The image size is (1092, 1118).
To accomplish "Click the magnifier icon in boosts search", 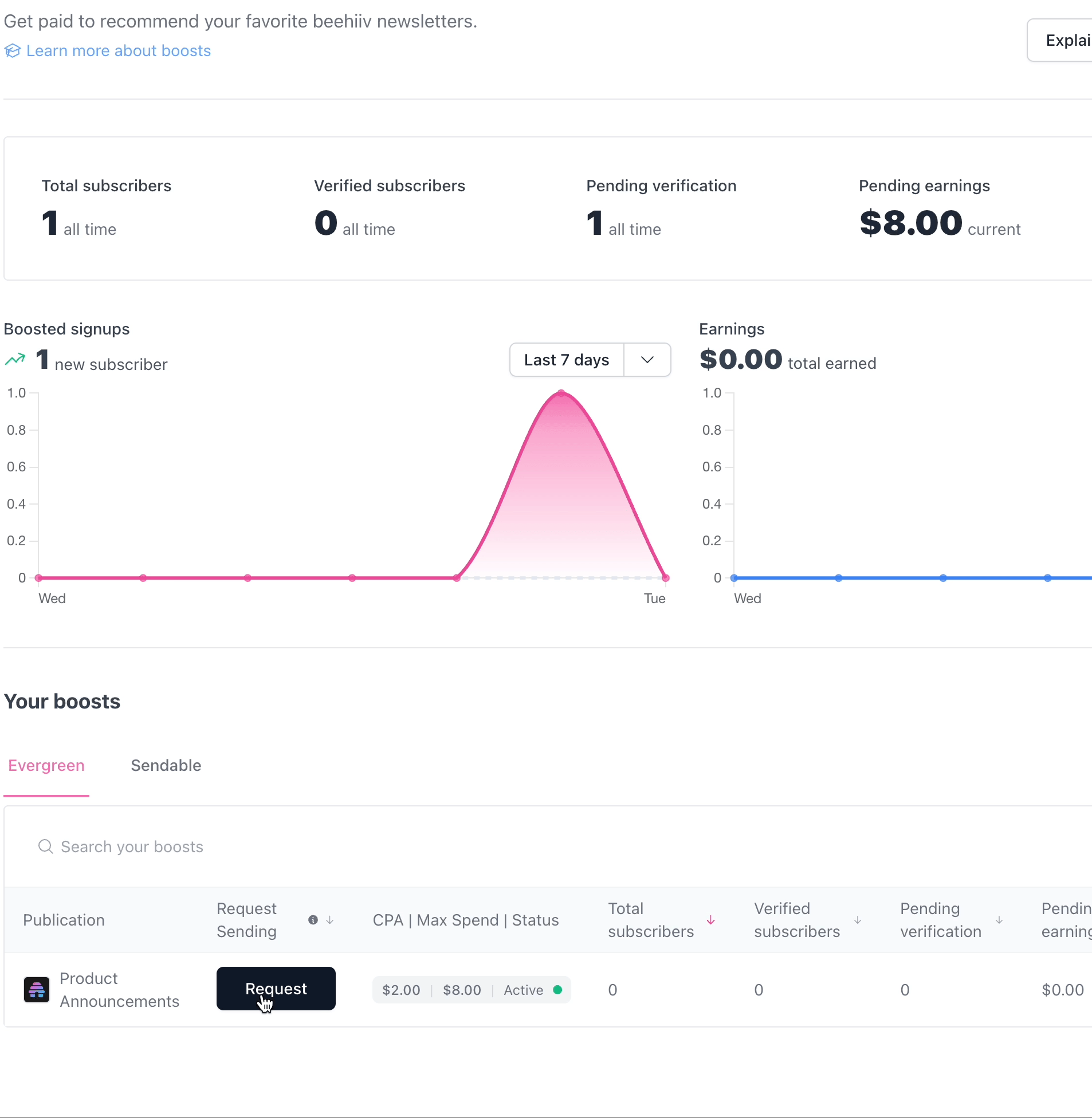I will click(x=45, y=847).
